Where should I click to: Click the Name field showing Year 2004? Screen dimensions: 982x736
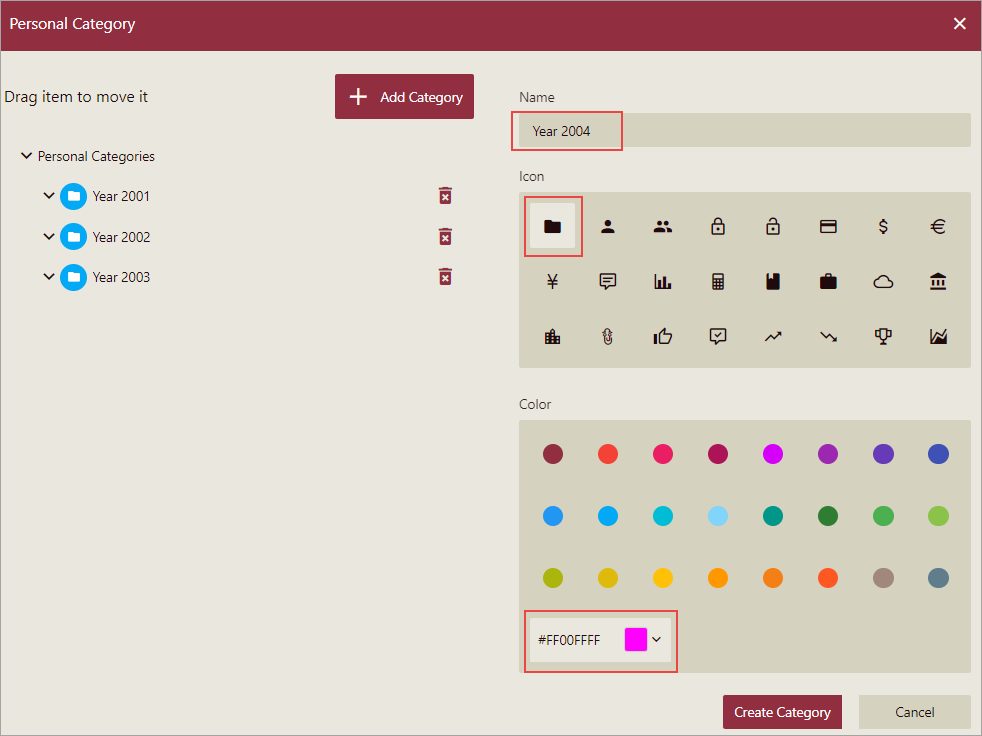point(566,130)
